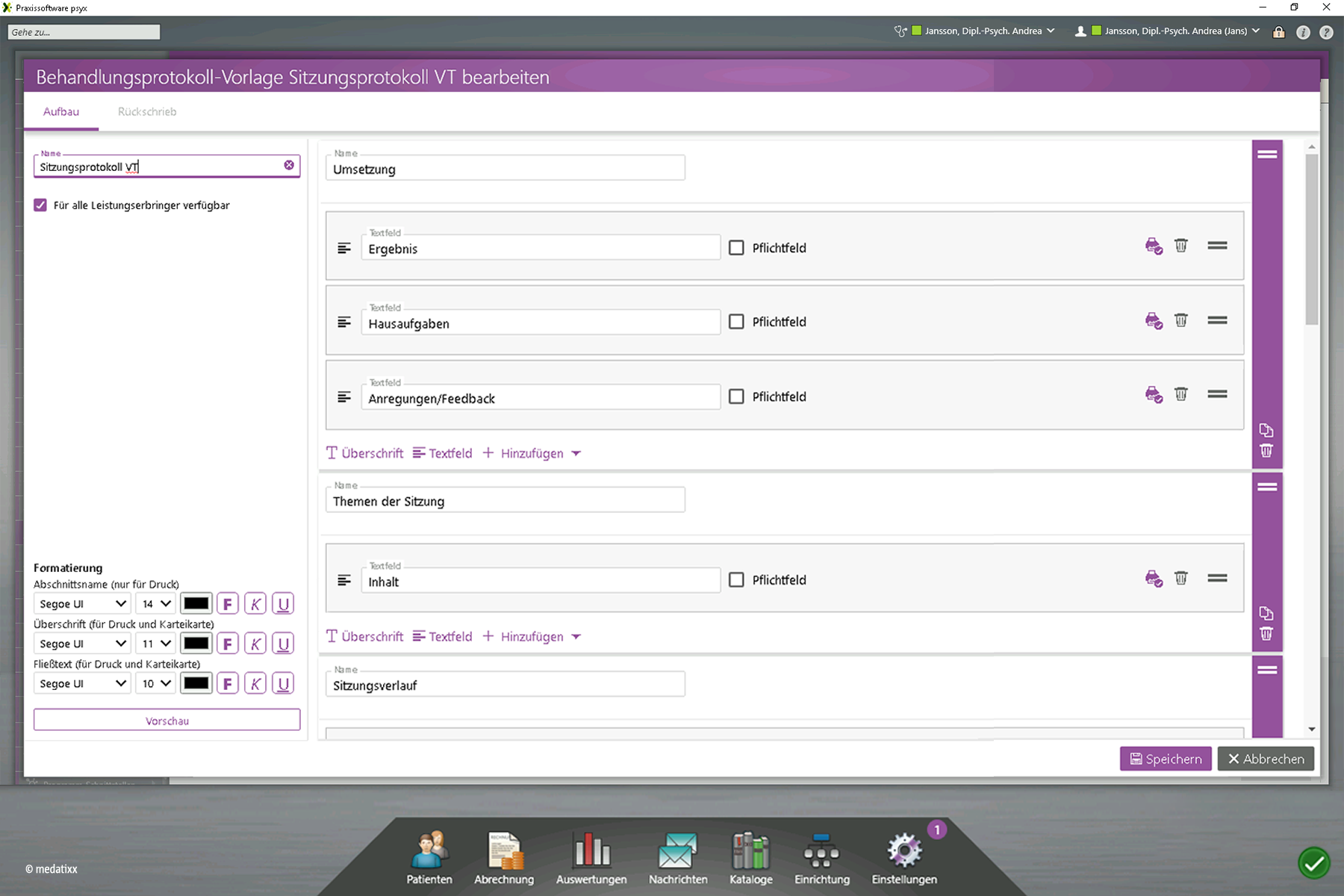Select the Aufbau tab
Image resolution: width=1344 pixels, height=896 pixels.
(61, 112)
